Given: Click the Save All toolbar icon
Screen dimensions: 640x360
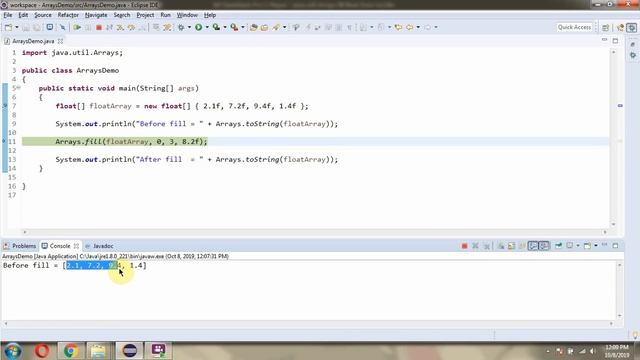Looking at the screenshot, I should (x=37, y=27).
